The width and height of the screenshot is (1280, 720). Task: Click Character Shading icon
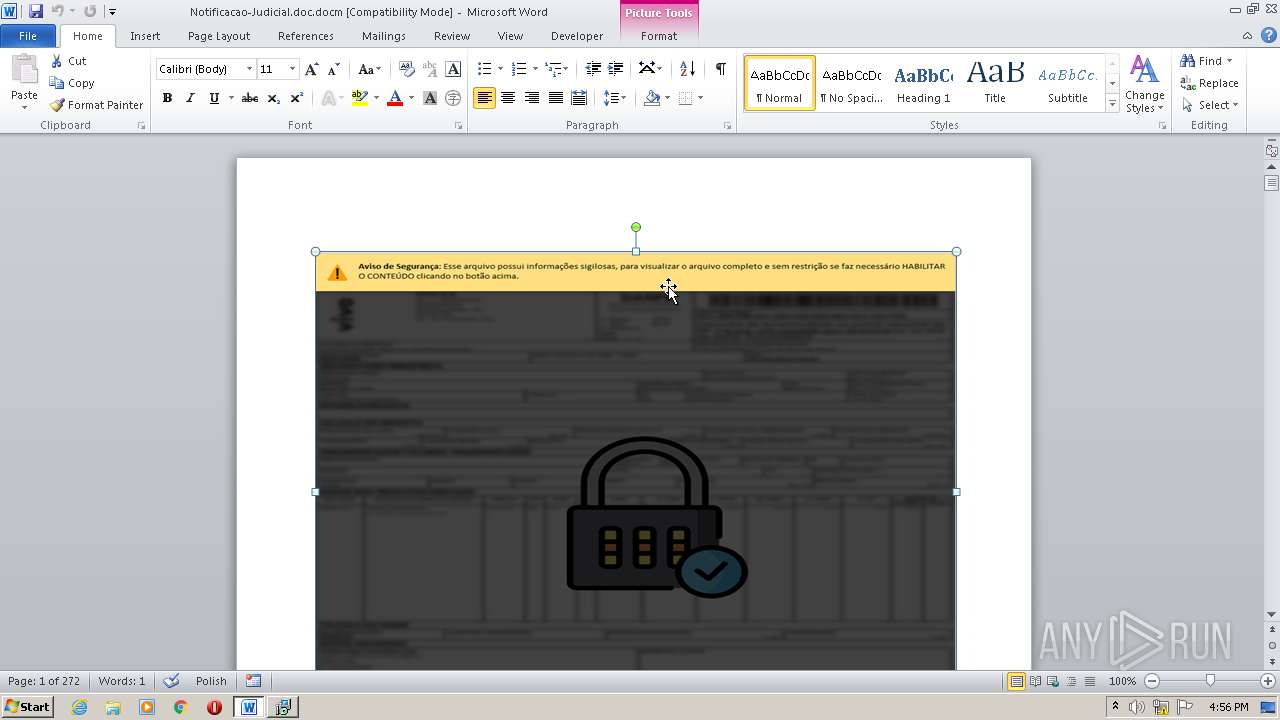[x=430, y=98]
